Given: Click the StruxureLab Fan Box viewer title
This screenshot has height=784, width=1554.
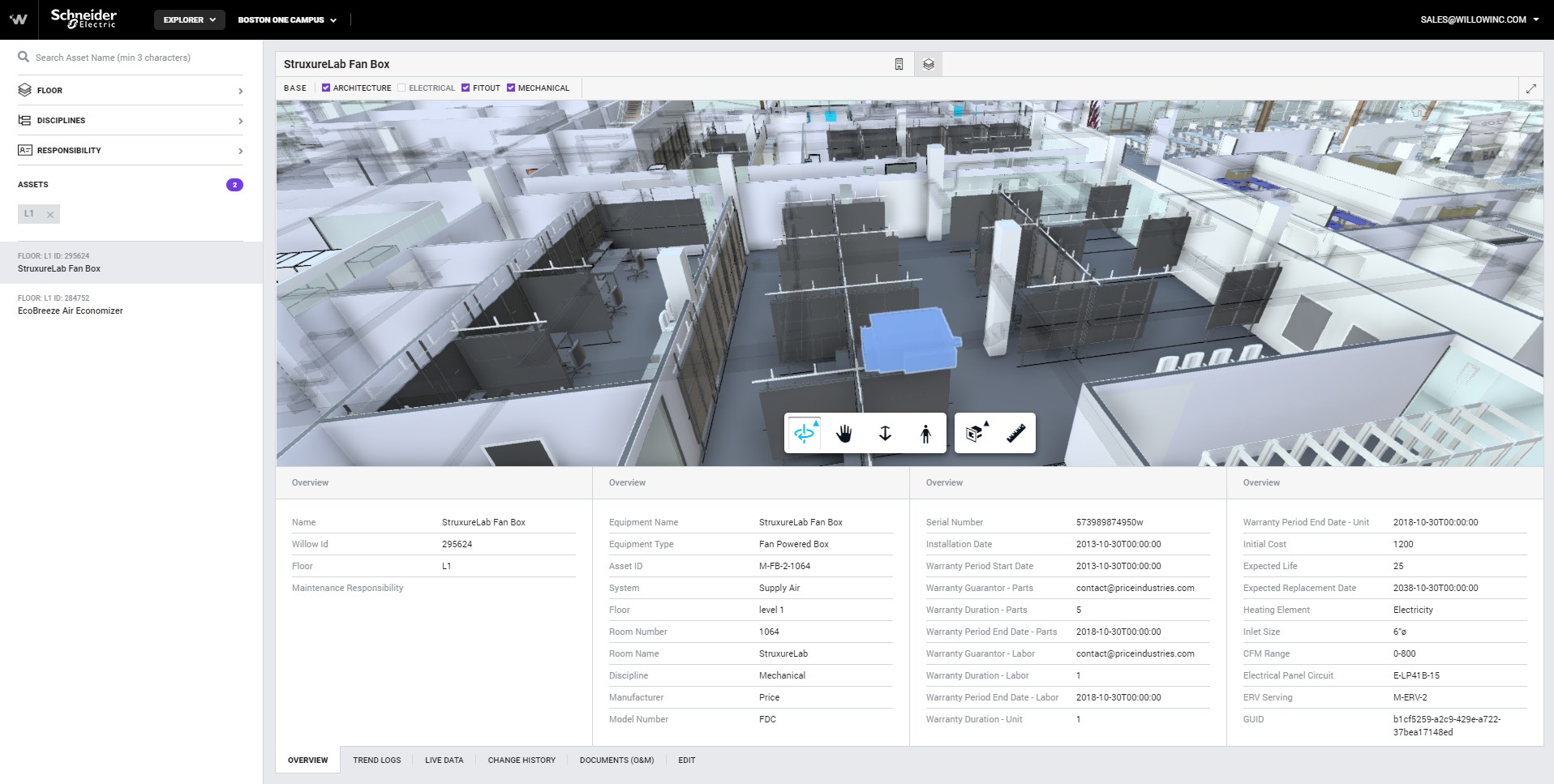Looking at the screenshot, I should coord(337,64).
